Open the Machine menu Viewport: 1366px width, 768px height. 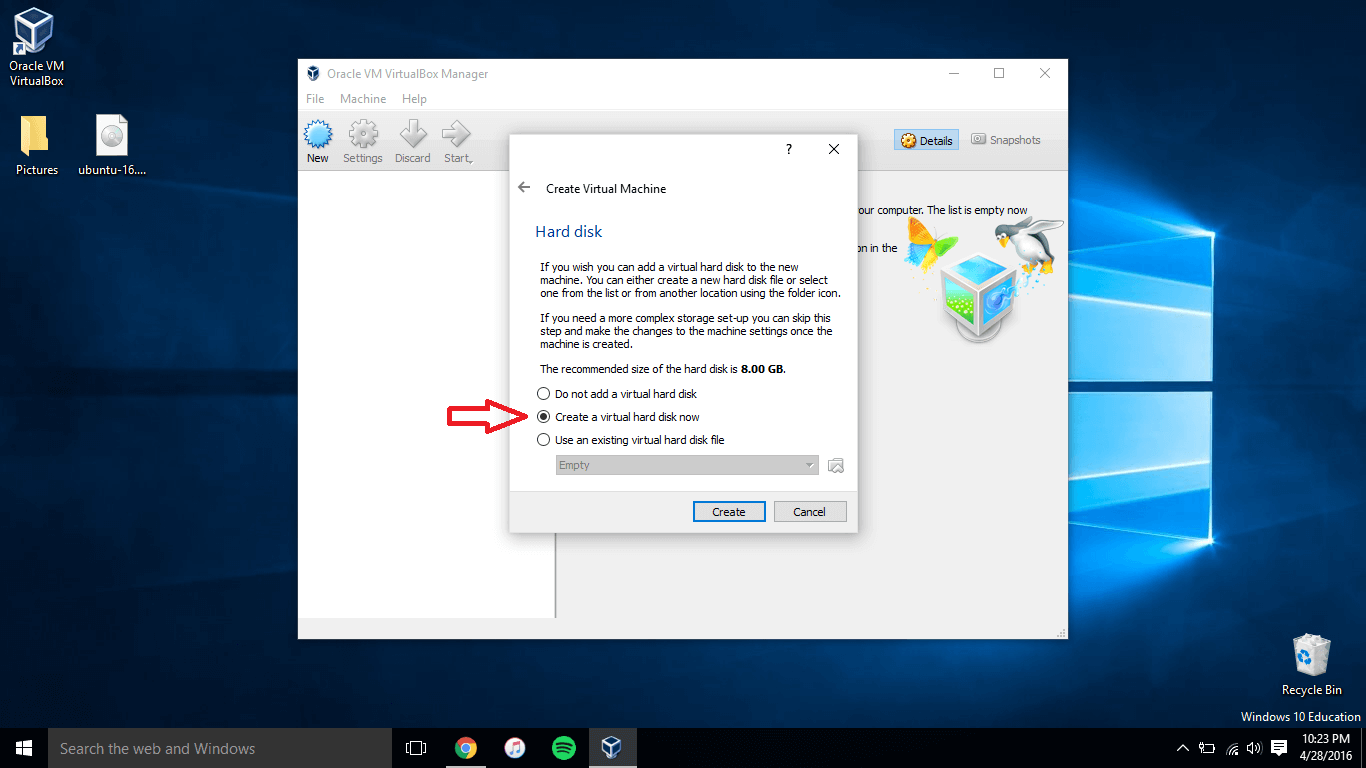coord(363,99)
